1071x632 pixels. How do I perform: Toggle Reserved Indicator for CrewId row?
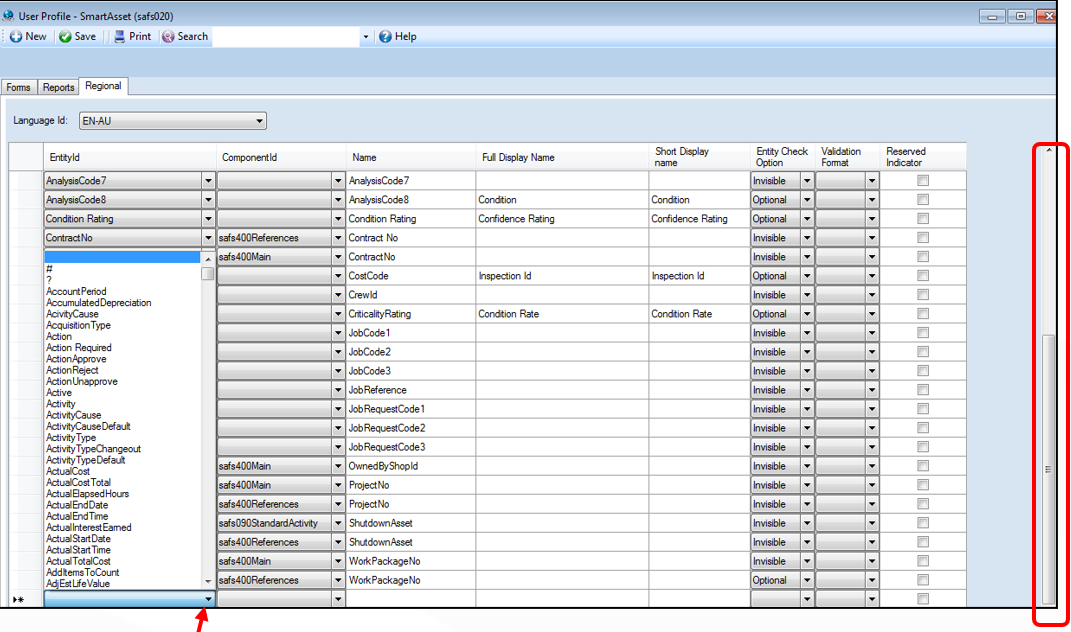[923, 294]
